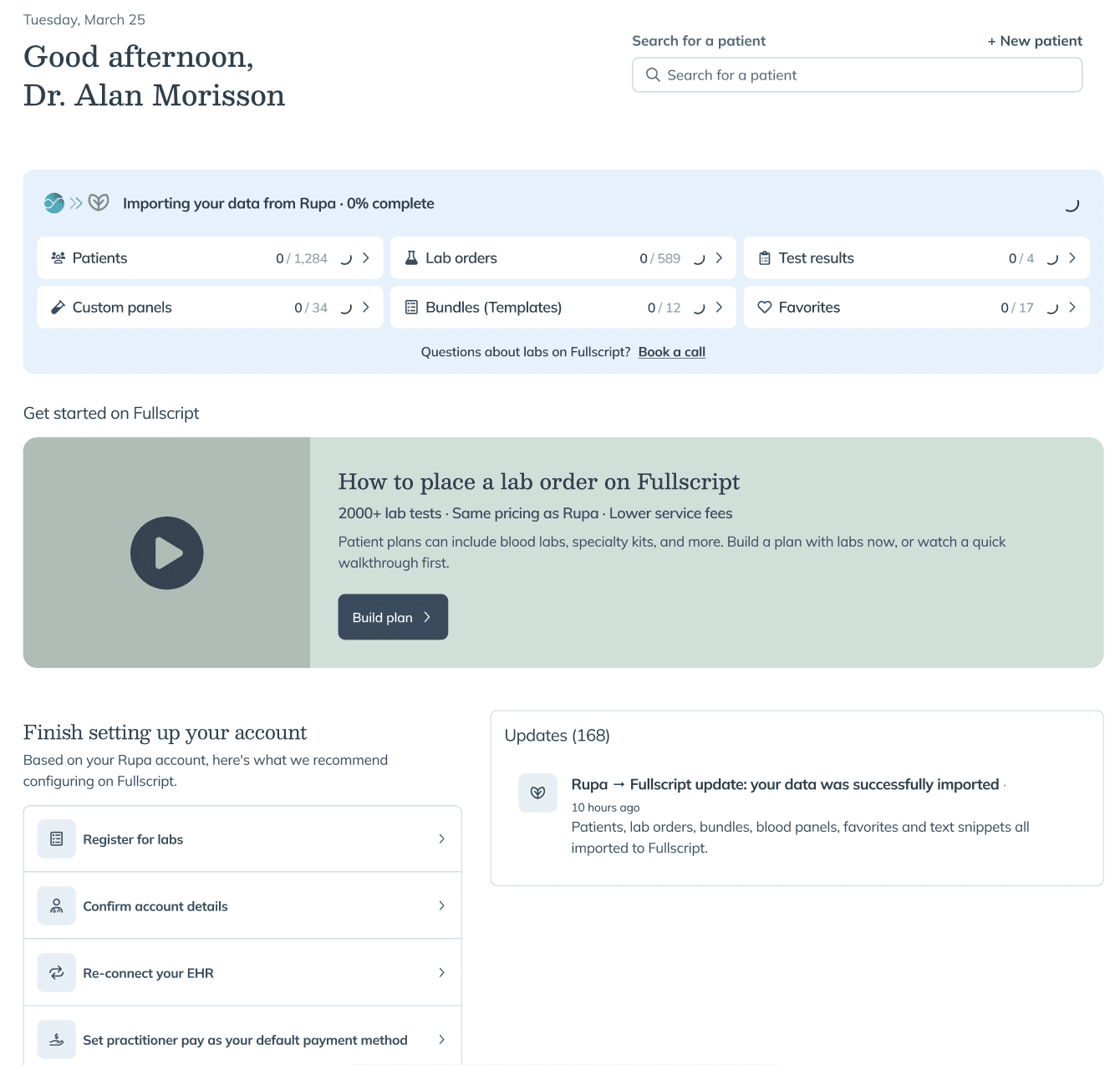Click the Favorites heart icon
Screen dimensions: 1120x1065
[765, 308]
